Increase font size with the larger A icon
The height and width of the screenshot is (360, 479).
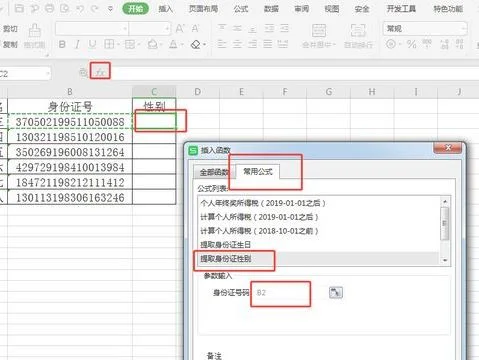(x=180, y=29)
